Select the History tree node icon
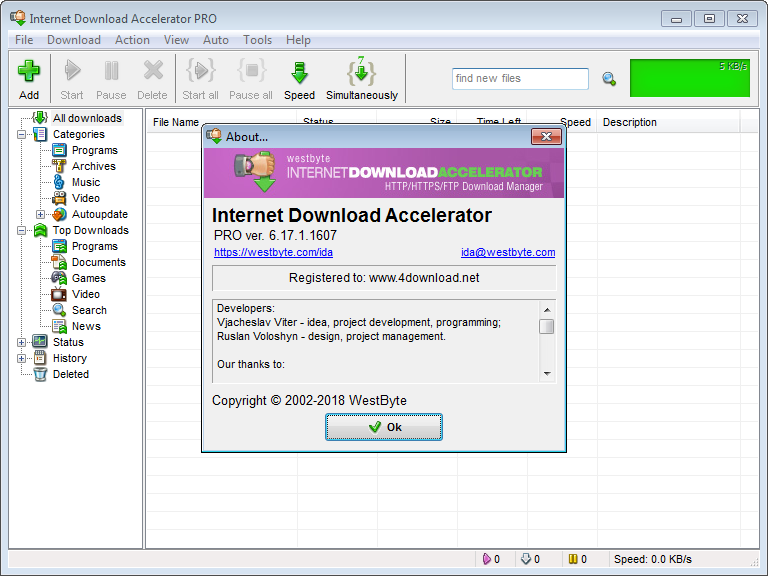 pyautogui.click(x=40, y=358)
